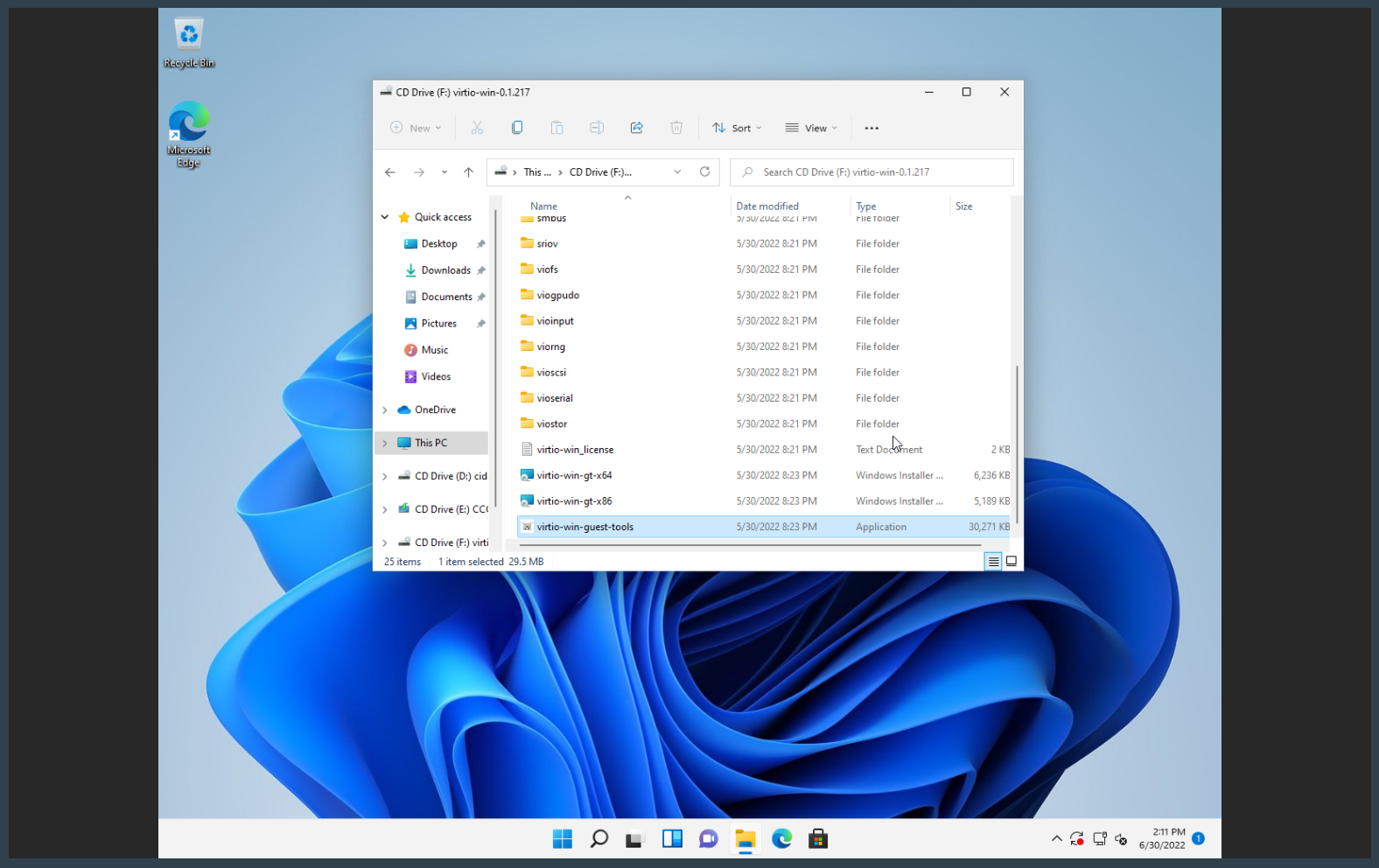Click the Search CD Drive field
Viewport: 1379px width, 868px height.
click(871, 172)
